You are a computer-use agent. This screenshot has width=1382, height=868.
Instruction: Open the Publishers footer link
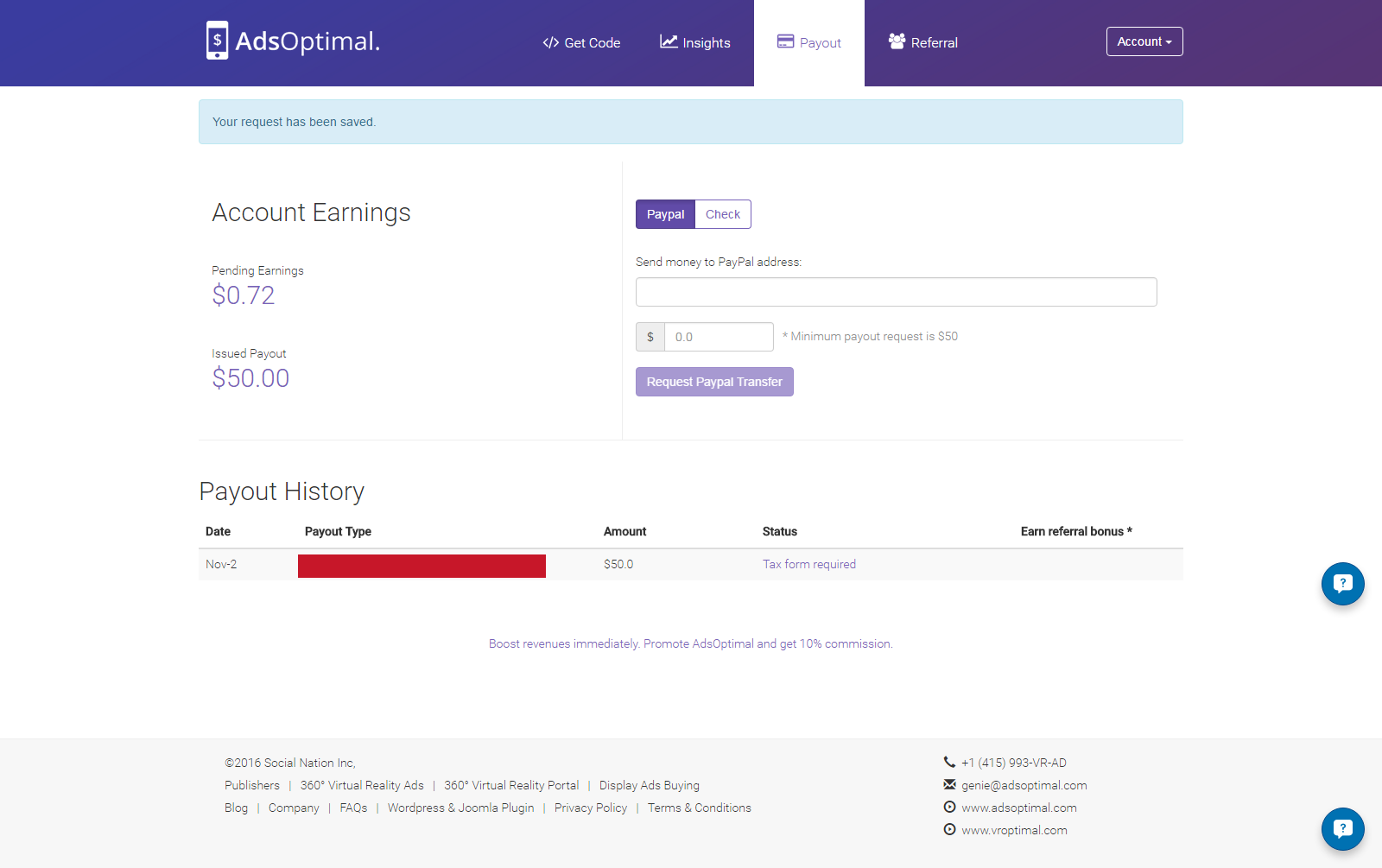point(252,785)
